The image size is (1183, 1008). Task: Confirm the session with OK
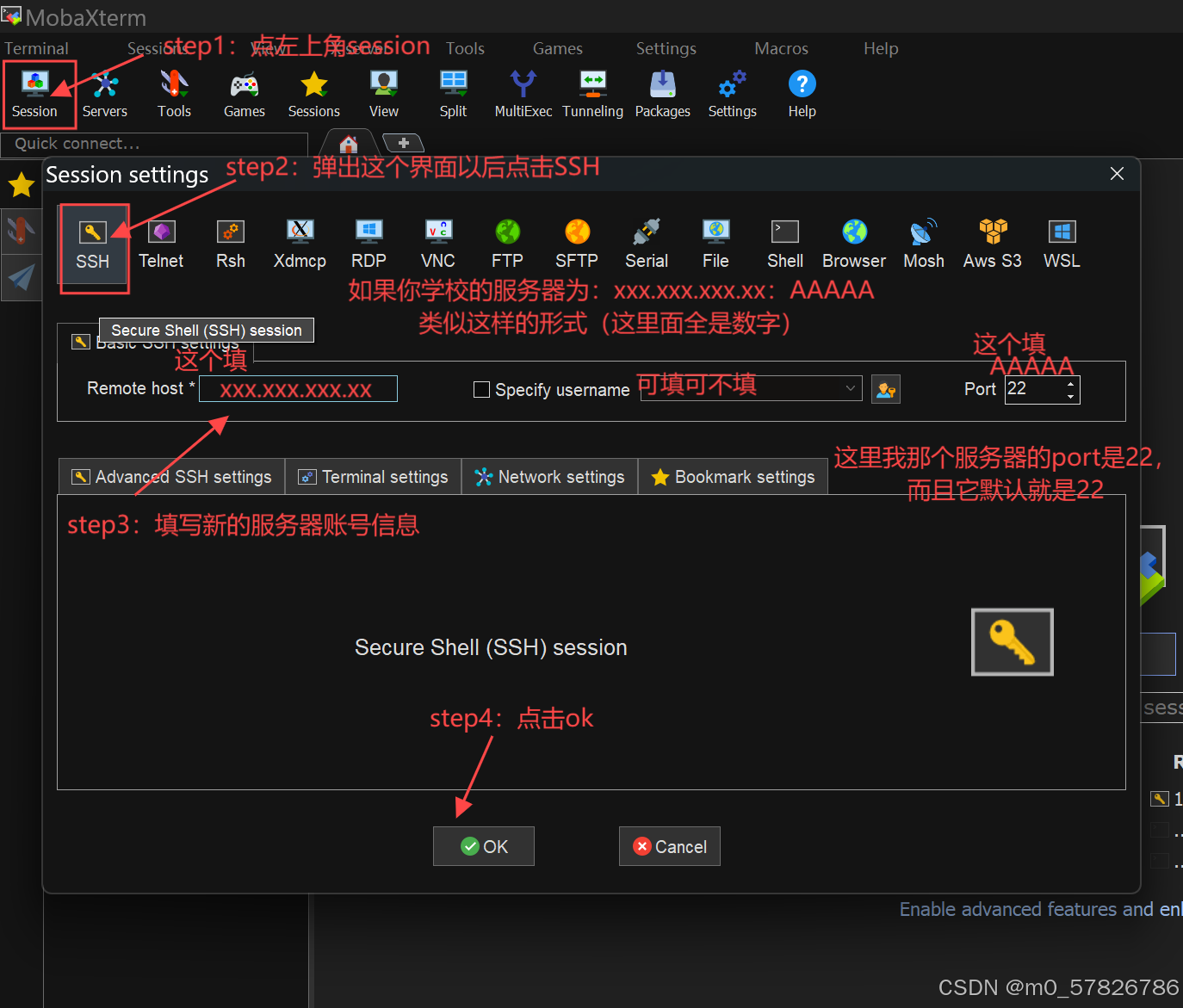pyautogui.click(x=484, y=846)
